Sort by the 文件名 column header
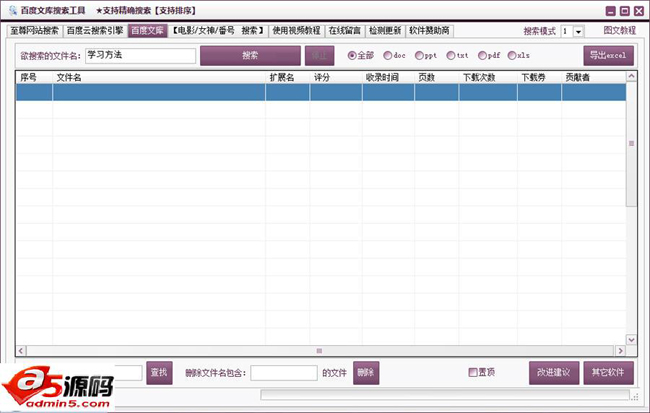 [159, 78]
